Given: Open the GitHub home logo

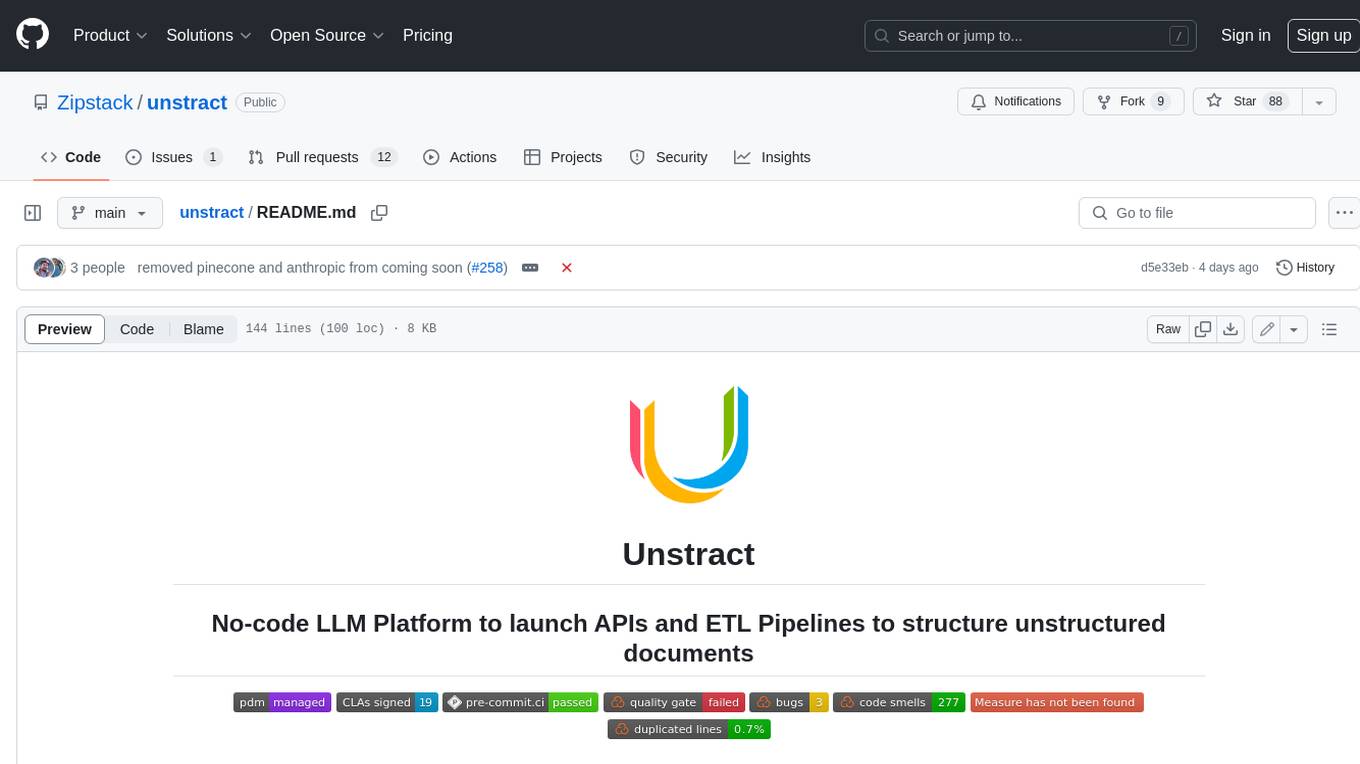Looking at the screenshot, I should tap(32, 35).
